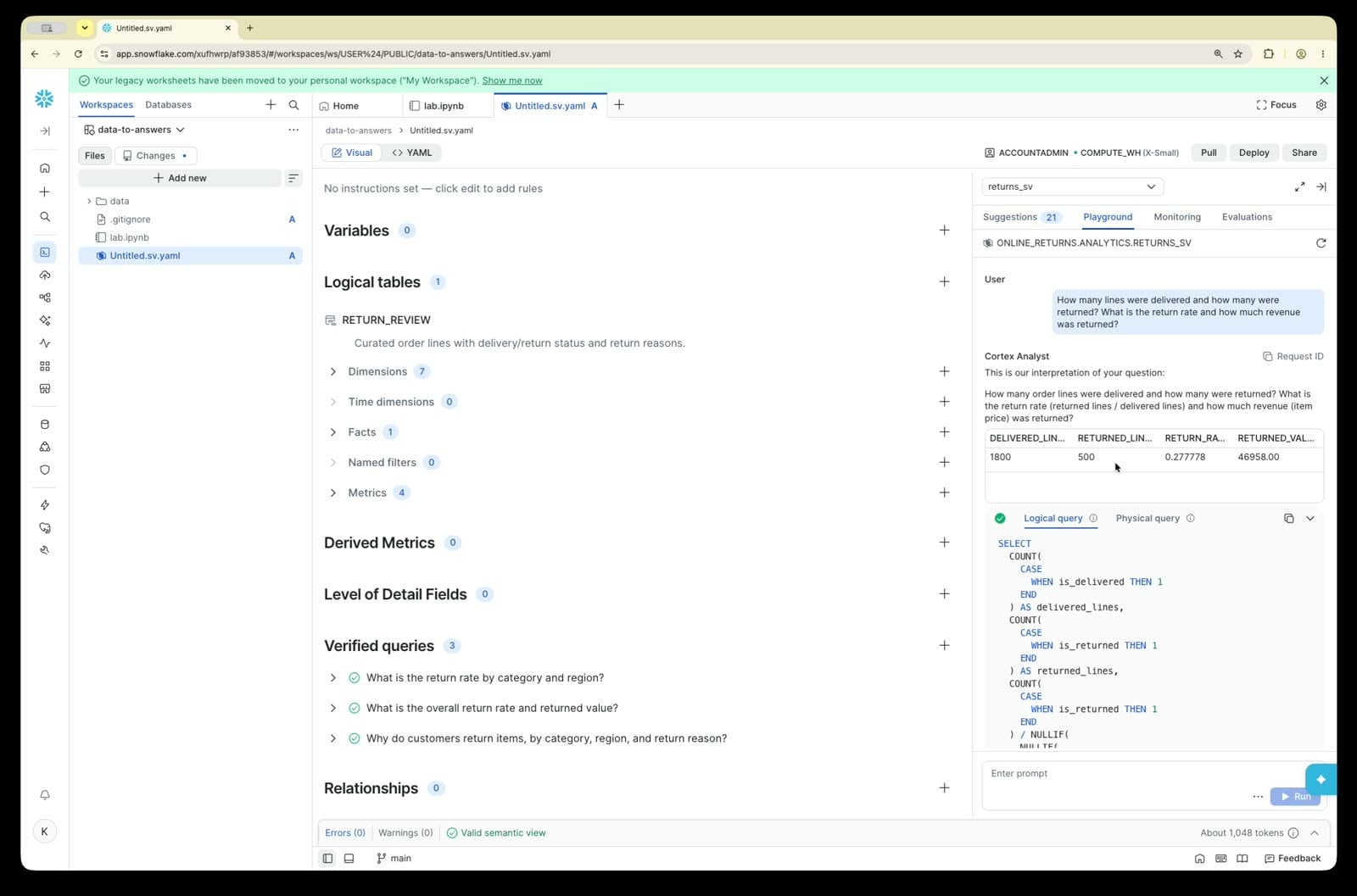
Task: Expand the Metrics section
Action: 332,493
